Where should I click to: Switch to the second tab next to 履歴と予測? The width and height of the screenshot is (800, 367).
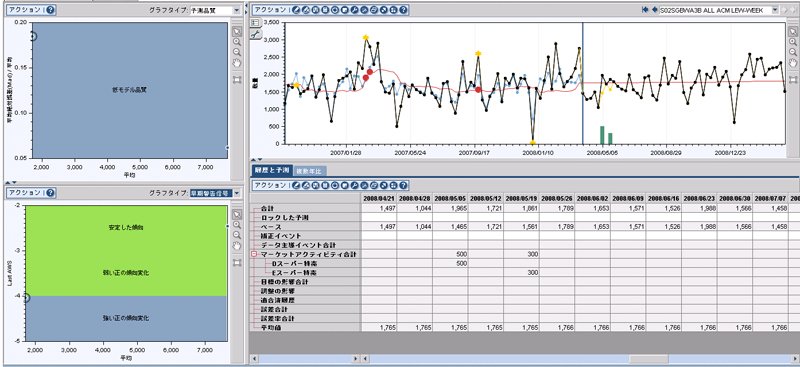311,171
